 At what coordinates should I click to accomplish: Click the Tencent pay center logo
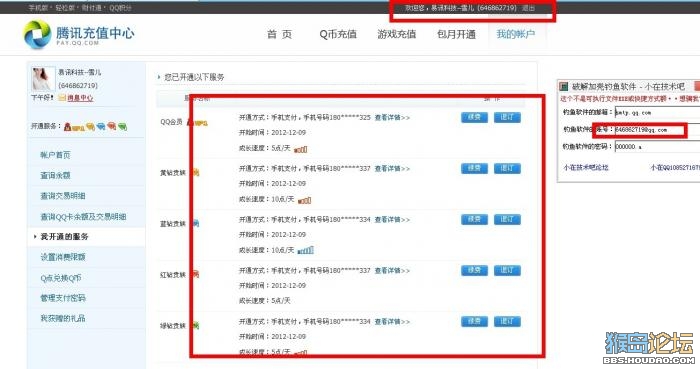tap(79, 34)
